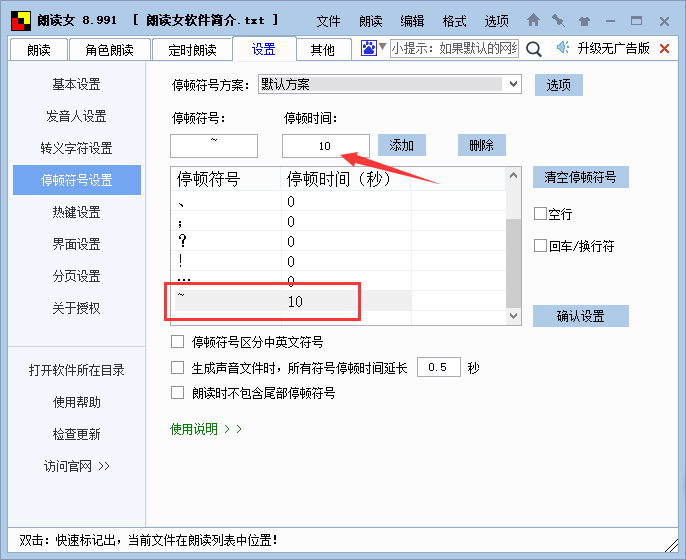Click the 确认设置 button
This screenshot has height=560, width=686.
[581, 316]
